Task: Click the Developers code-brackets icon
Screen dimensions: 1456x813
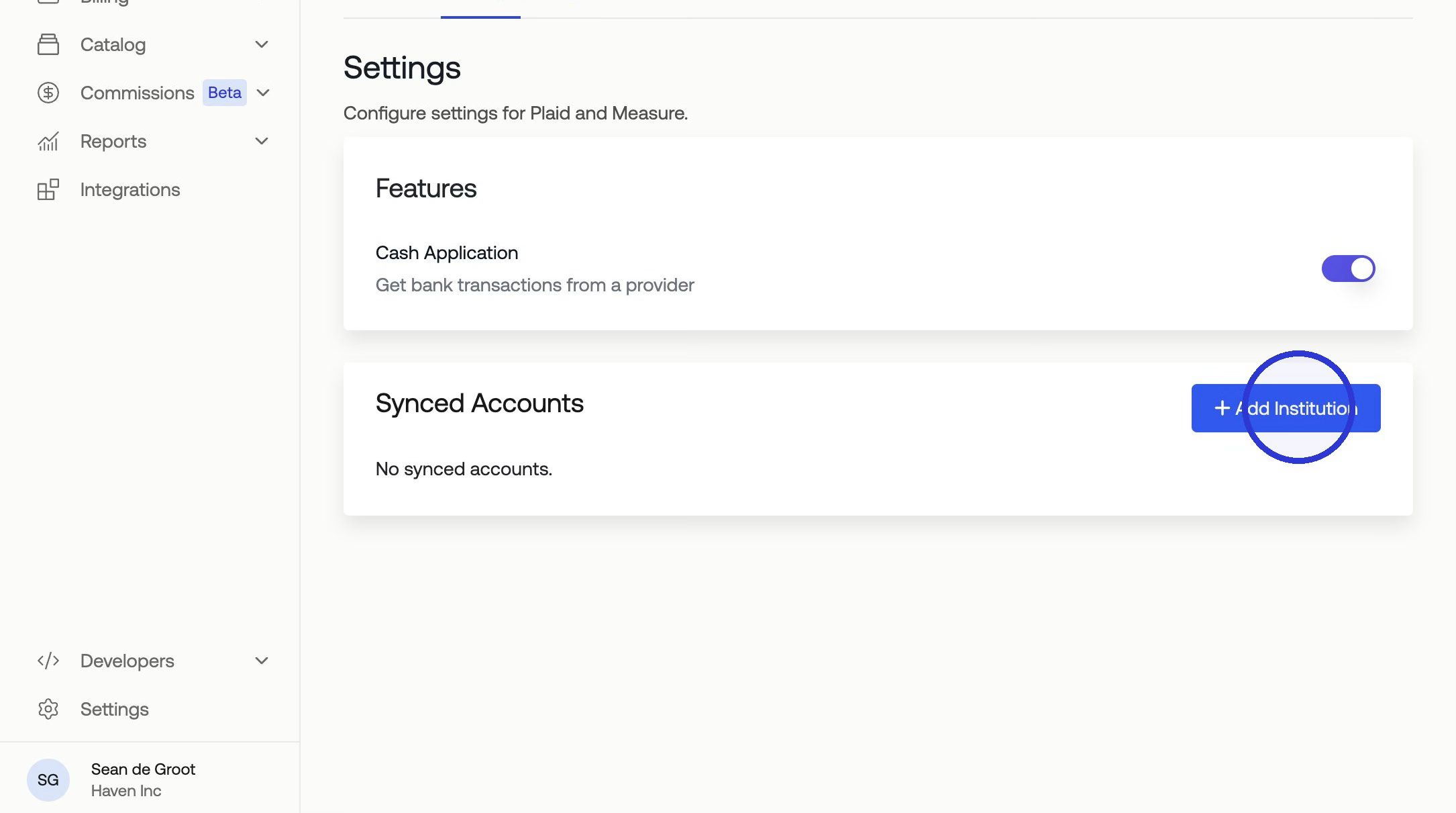Action: [x=48, y=661]
